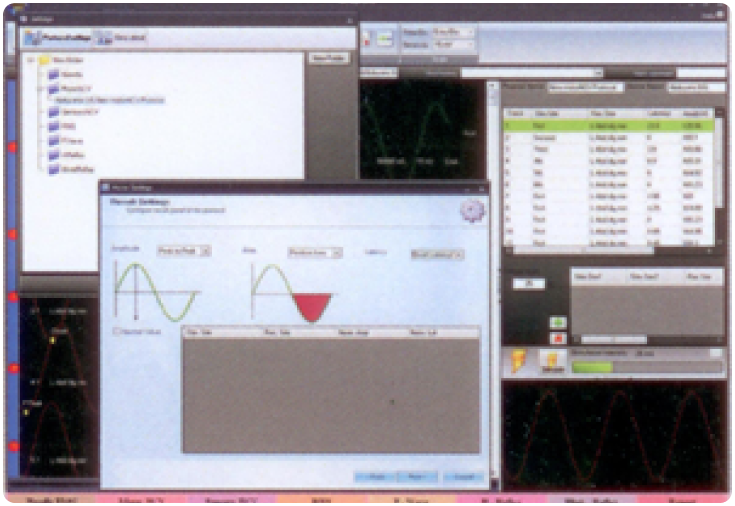Click the Cancel button in the dialog
Image resolution: width=735 pixels, height=506 pixels.
pyautogui.click(x=464, y=476)
